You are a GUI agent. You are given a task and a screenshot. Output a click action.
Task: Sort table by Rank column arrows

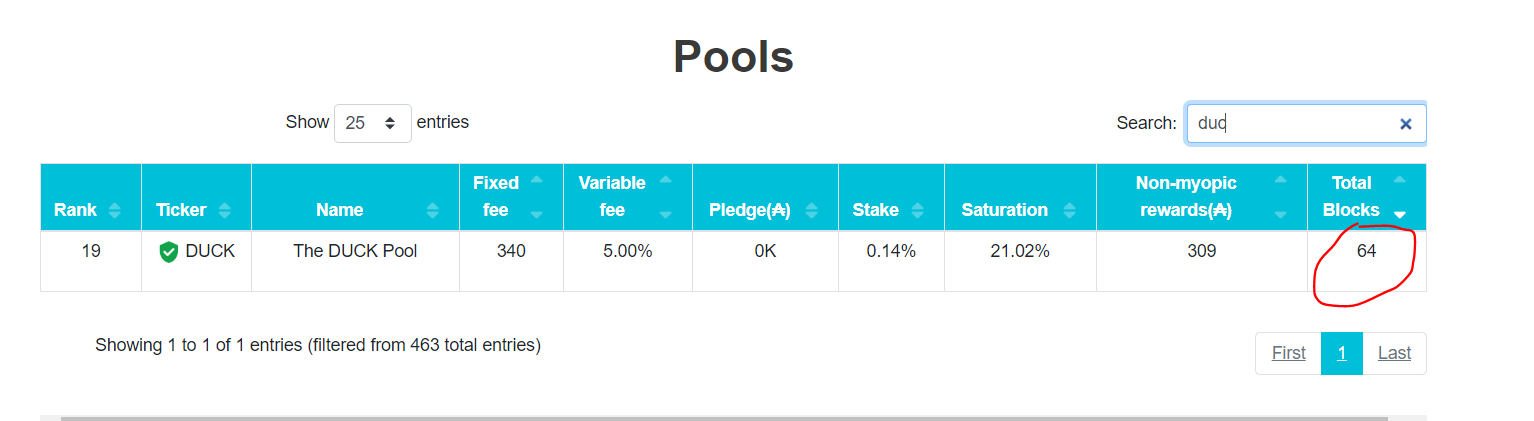pos(115,210)
